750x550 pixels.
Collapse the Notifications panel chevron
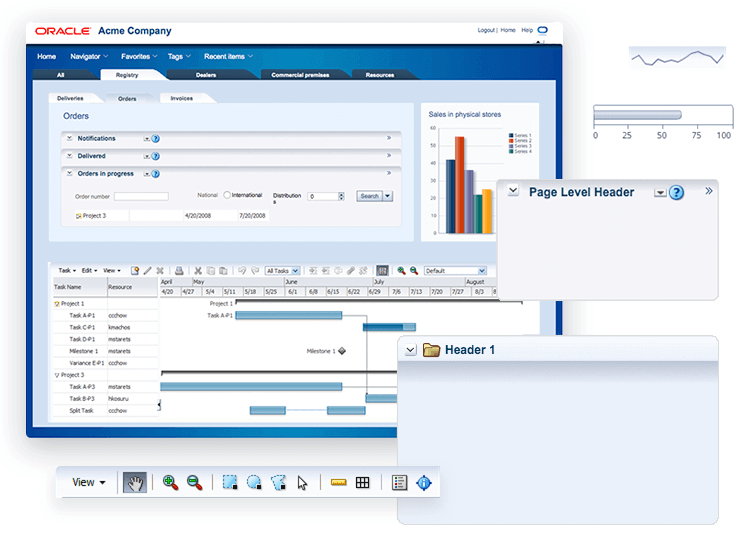pos(70,138)
